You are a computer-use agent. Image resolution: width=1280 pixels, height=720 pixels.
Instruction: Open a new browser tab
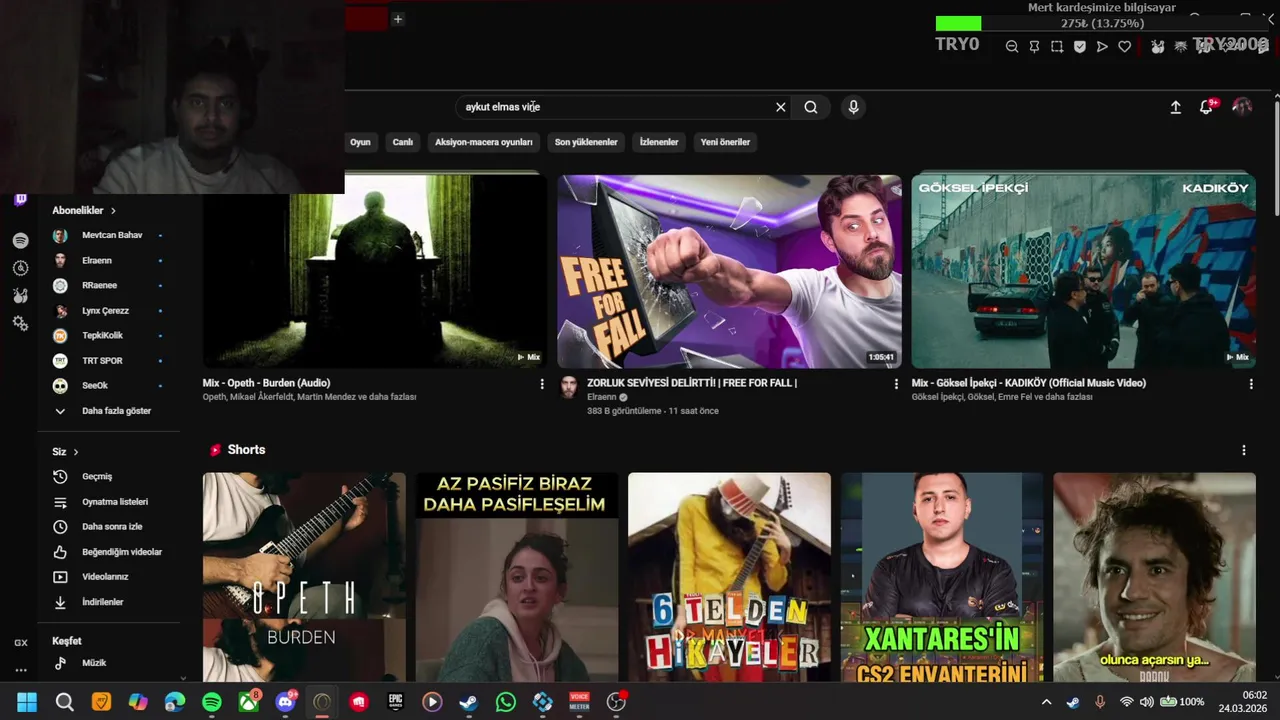[x=397, y=19]
